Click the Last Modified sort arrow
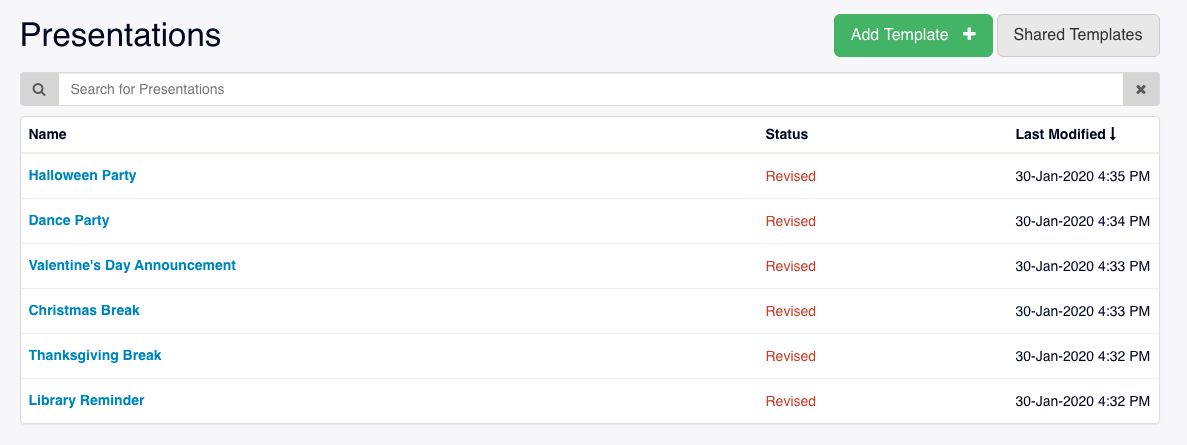1187x445 pixels. (x=1113, y=134)
